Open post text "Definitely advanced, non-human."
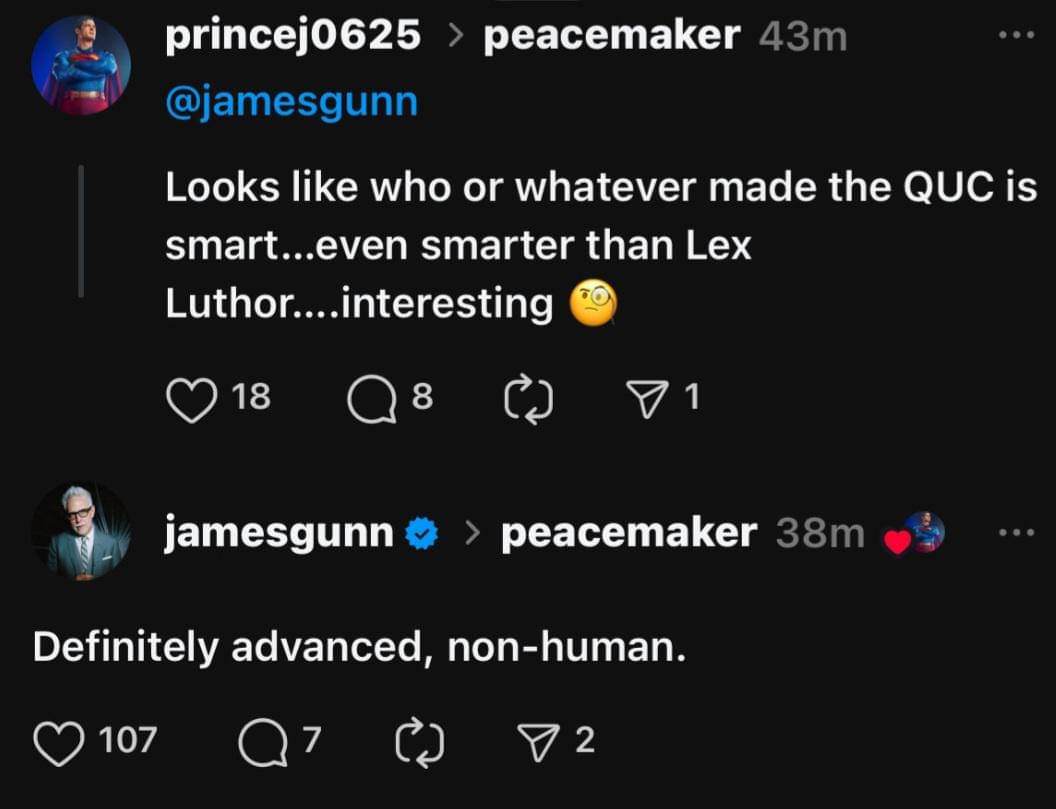 (359, 648)
